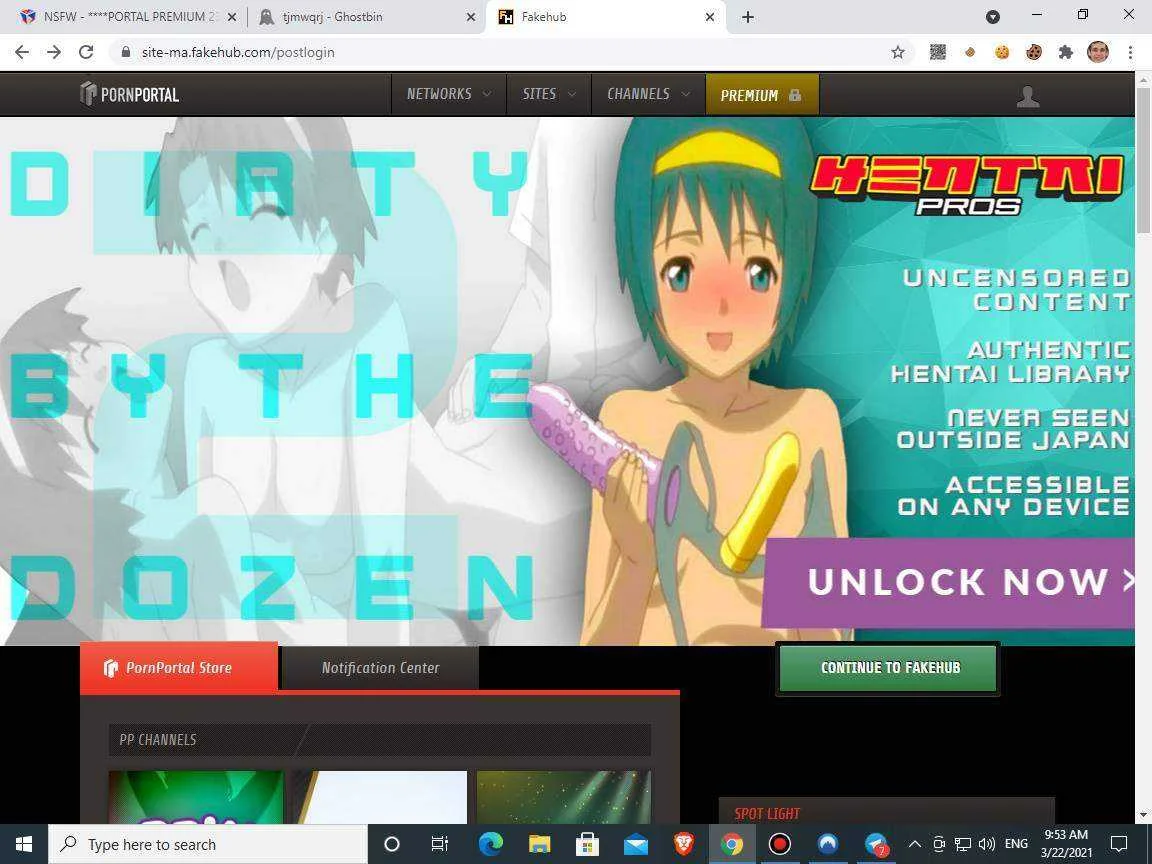
Task: Open the Extensions puzzle menu
Action: click(x=1066, y=52)
